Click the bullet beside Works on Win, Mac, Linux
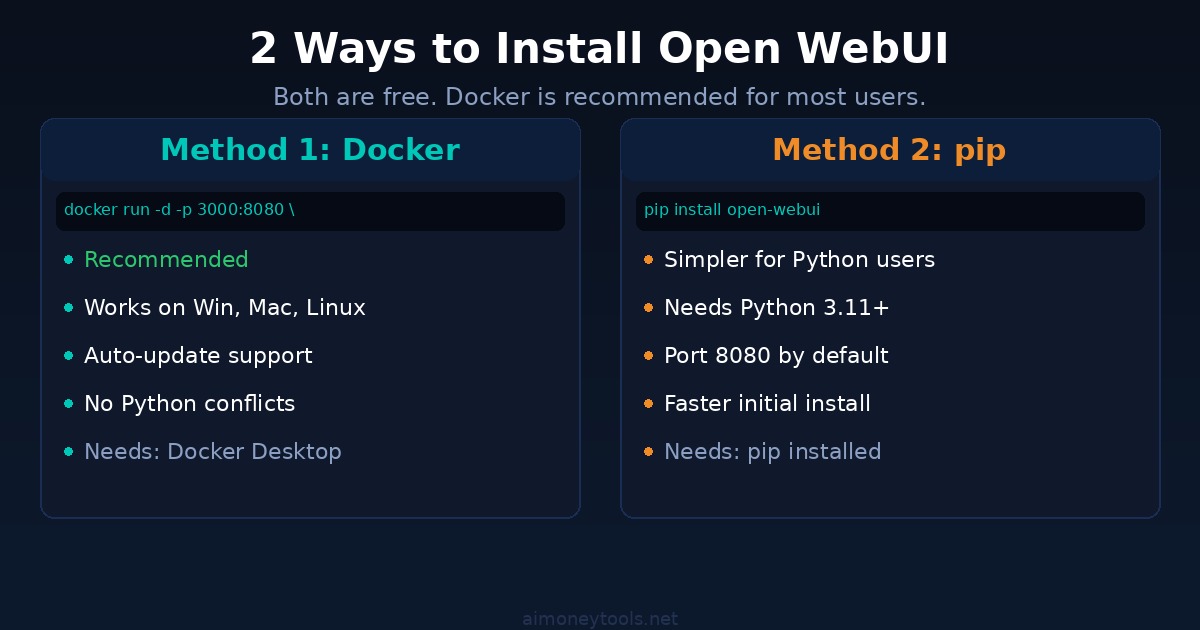1200x630 pixels. pyautogui.click(x=69, y=308)
